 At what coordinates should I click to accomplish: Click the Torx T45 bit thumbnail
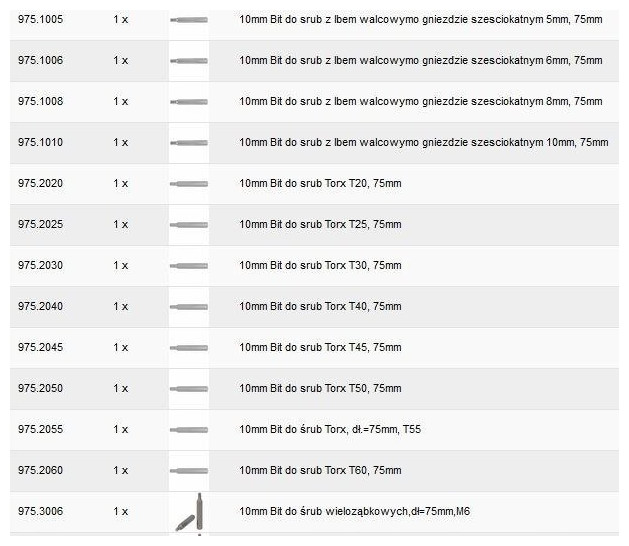click(x=189, y=348)
